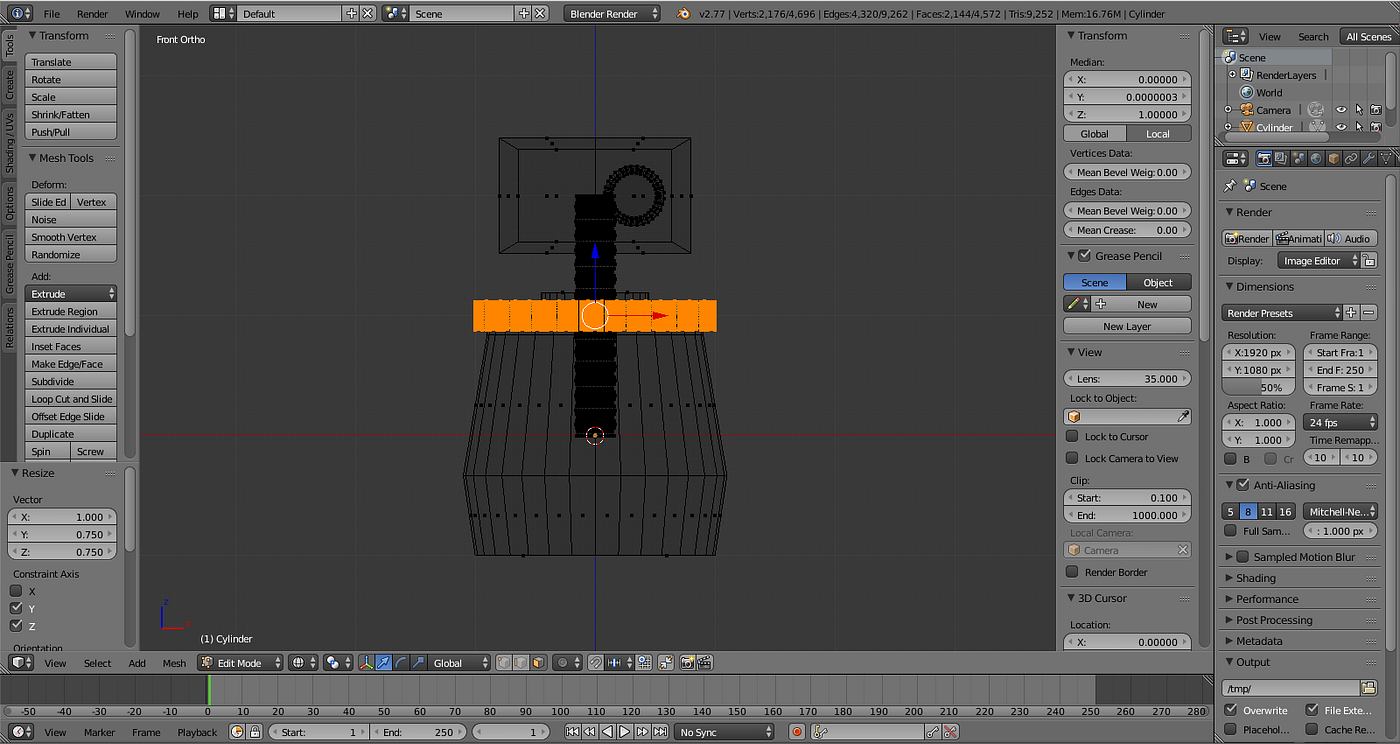Open the Blender Render engine dropdown
The image size is (1400, 744).
click(612, 14)
